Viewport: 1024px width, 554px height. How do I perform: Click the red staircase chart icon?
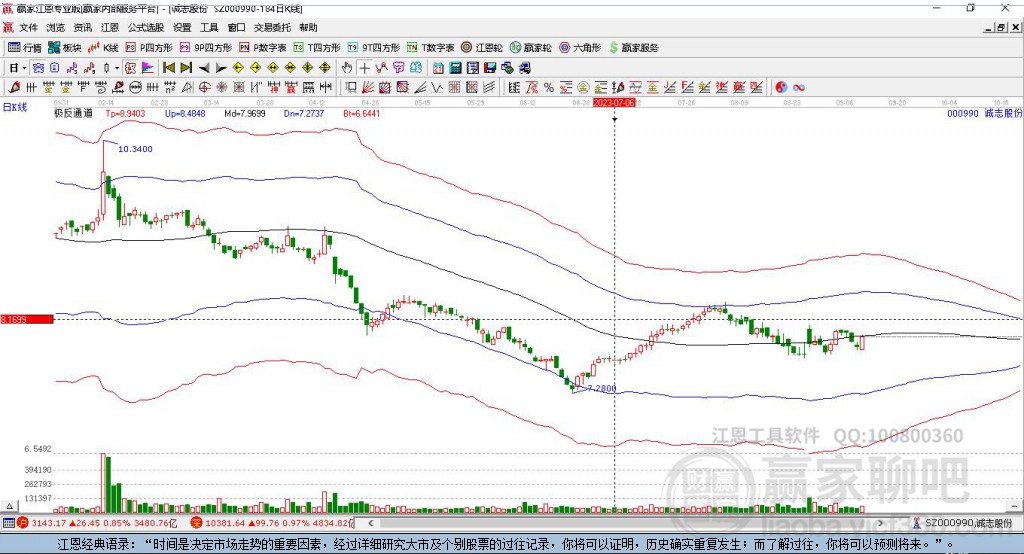coord(89,68)
